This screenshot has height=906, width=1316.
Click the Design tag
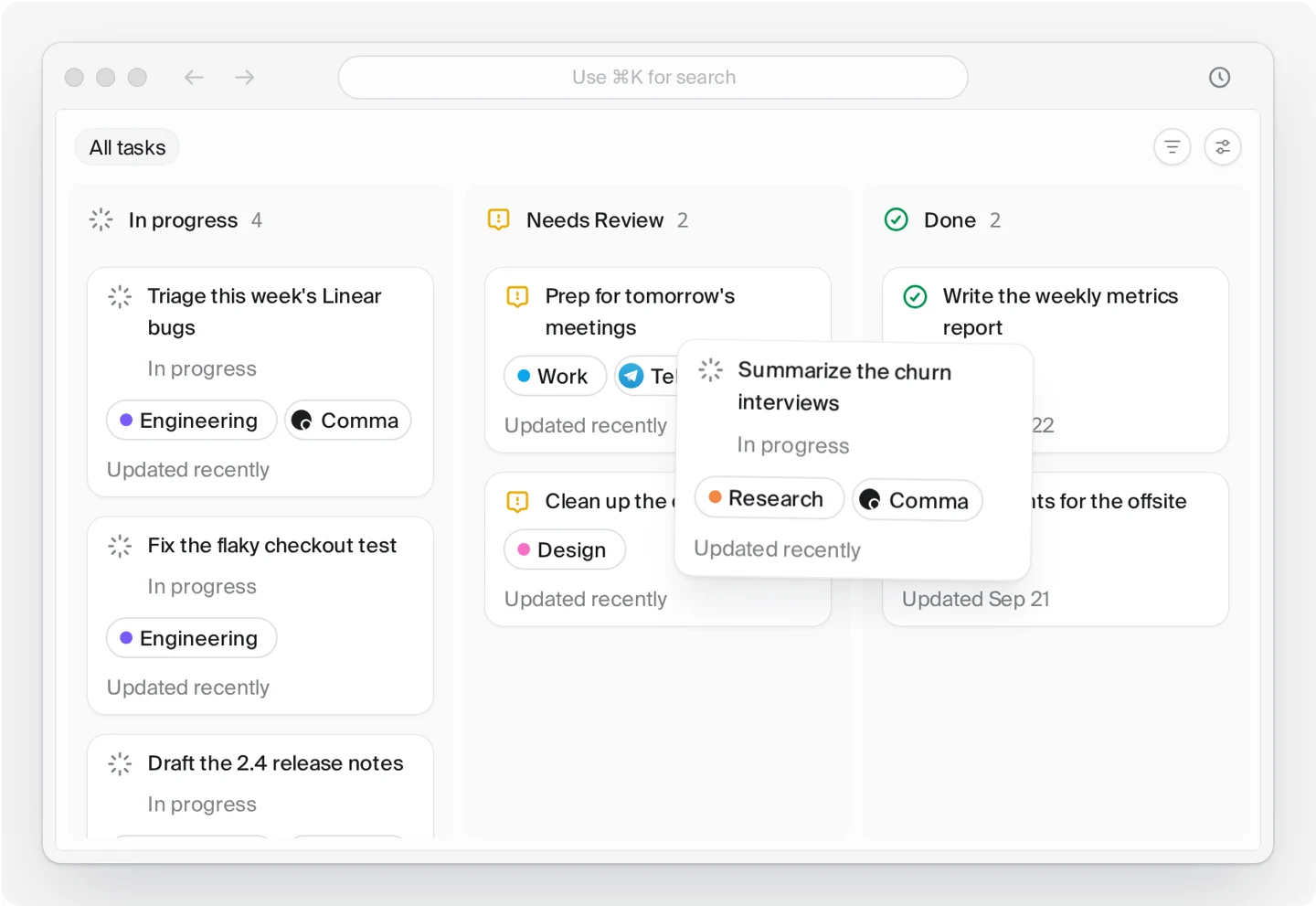(565, 549)
